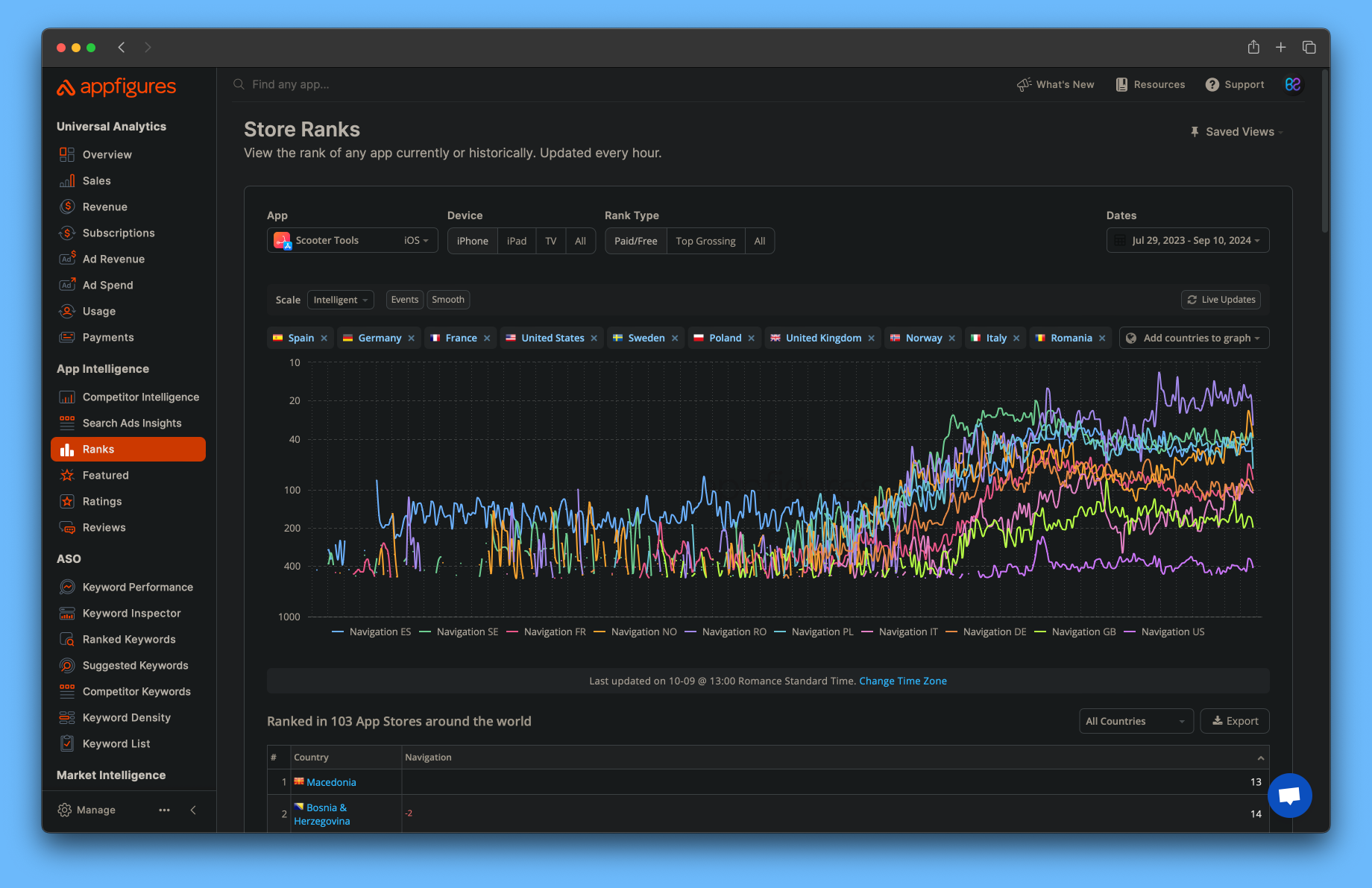Expand the Add countries to graph selector
Screen dimensions: 1372x888
(1194, 338)
